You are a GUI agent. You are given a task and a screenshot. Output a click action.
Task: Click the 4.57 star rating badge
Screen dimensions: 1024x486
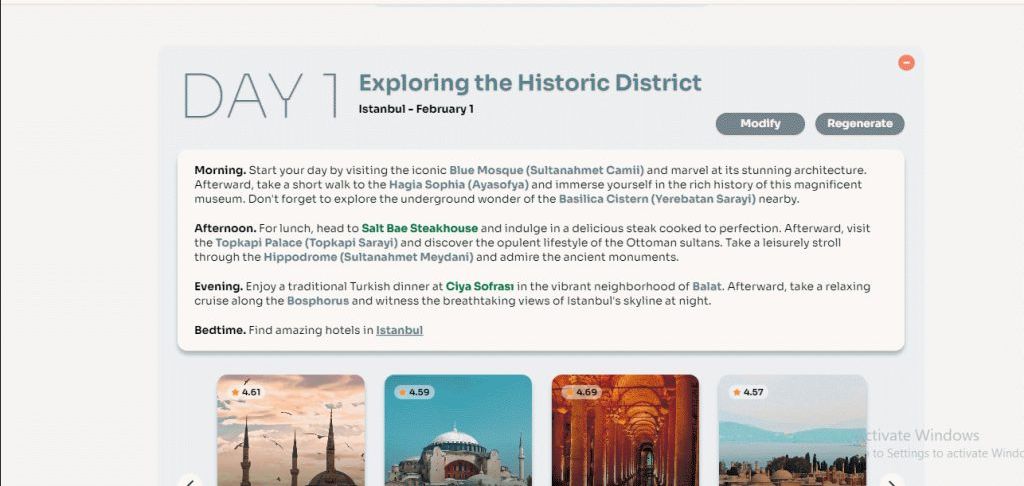(748, 393)
